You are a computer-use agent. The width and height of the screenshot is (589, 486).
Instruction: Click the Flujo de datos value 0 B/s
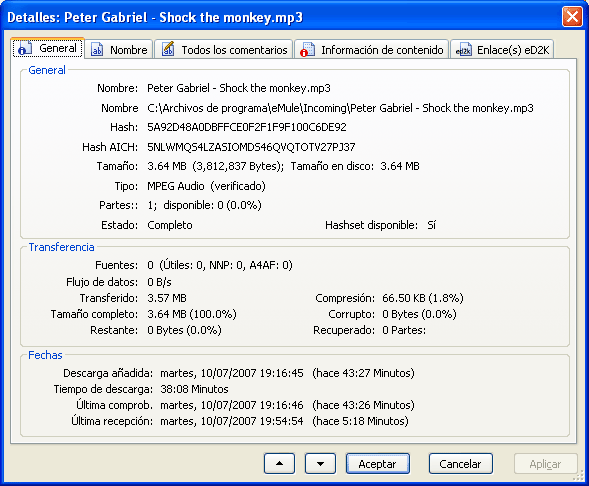(159, 282)
